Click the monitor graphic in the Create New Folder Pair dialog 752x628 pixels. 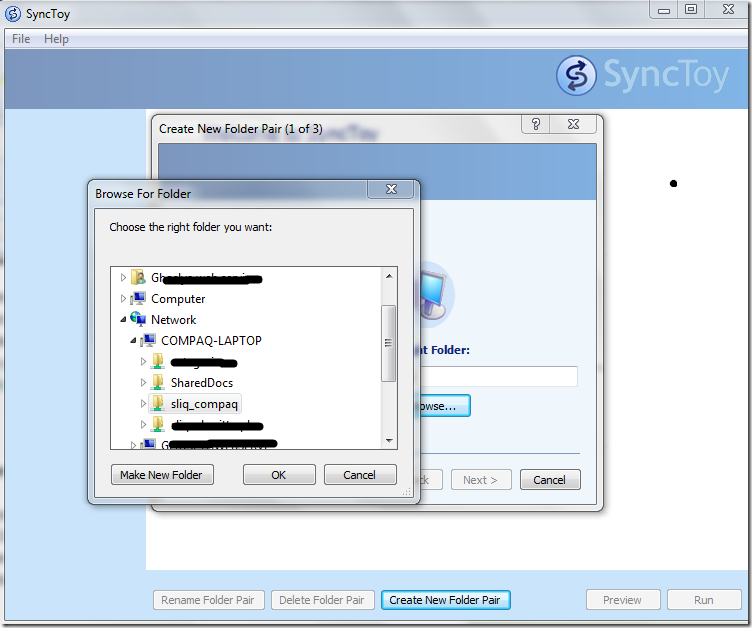tap(433, 294)
